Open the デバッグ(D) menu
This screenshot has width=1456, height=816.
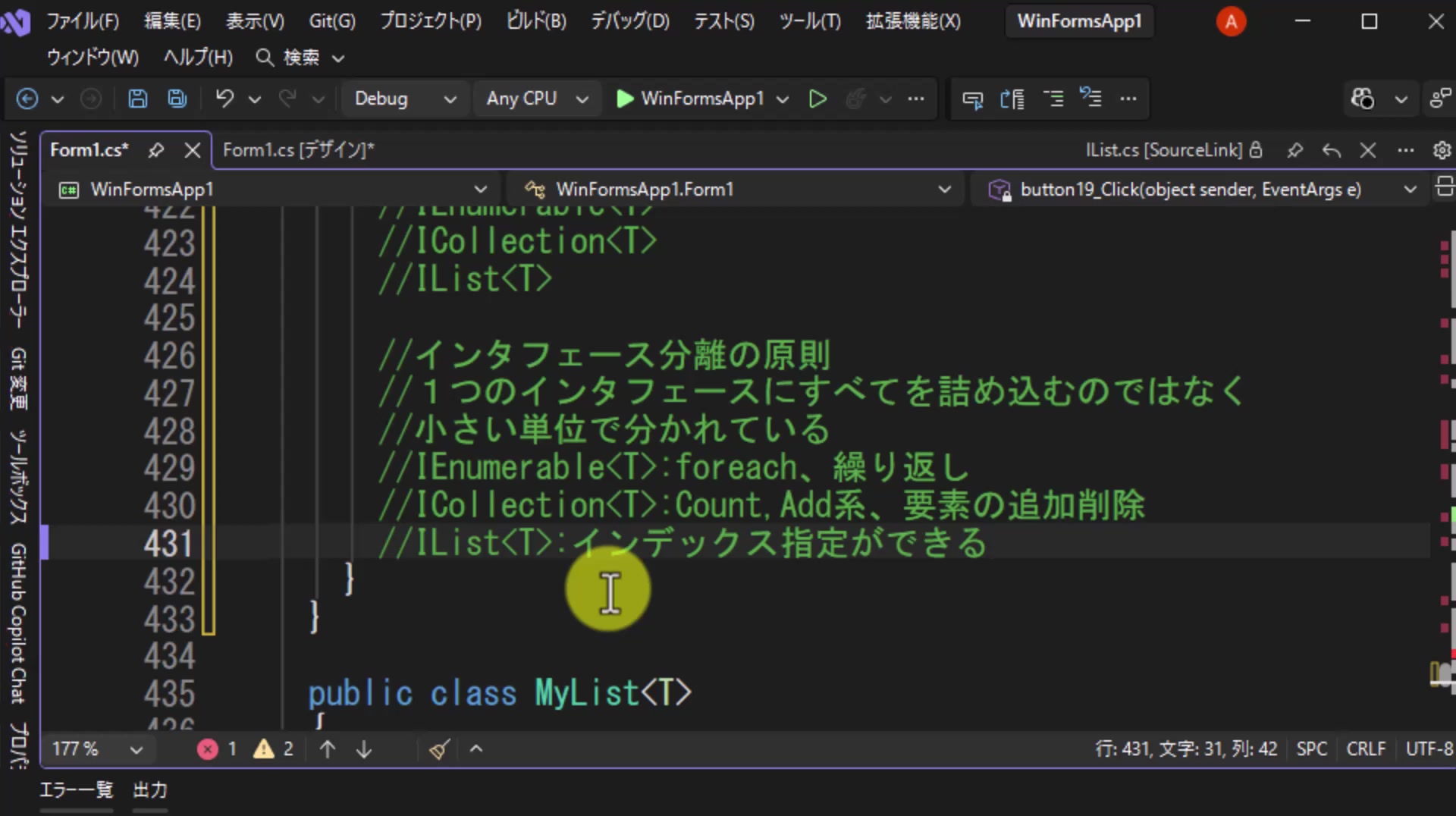[630, 21]
